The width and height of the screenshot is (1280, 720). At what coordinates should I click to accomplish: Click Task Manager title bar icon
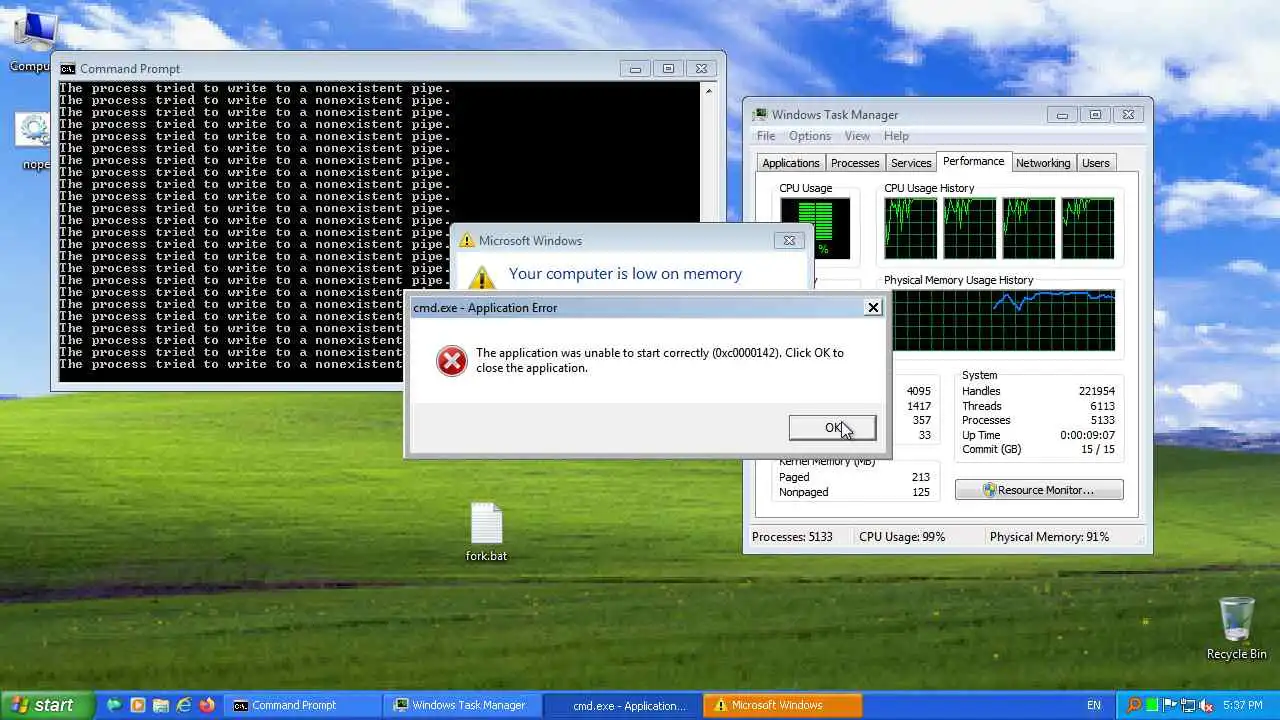pos(760,114)
